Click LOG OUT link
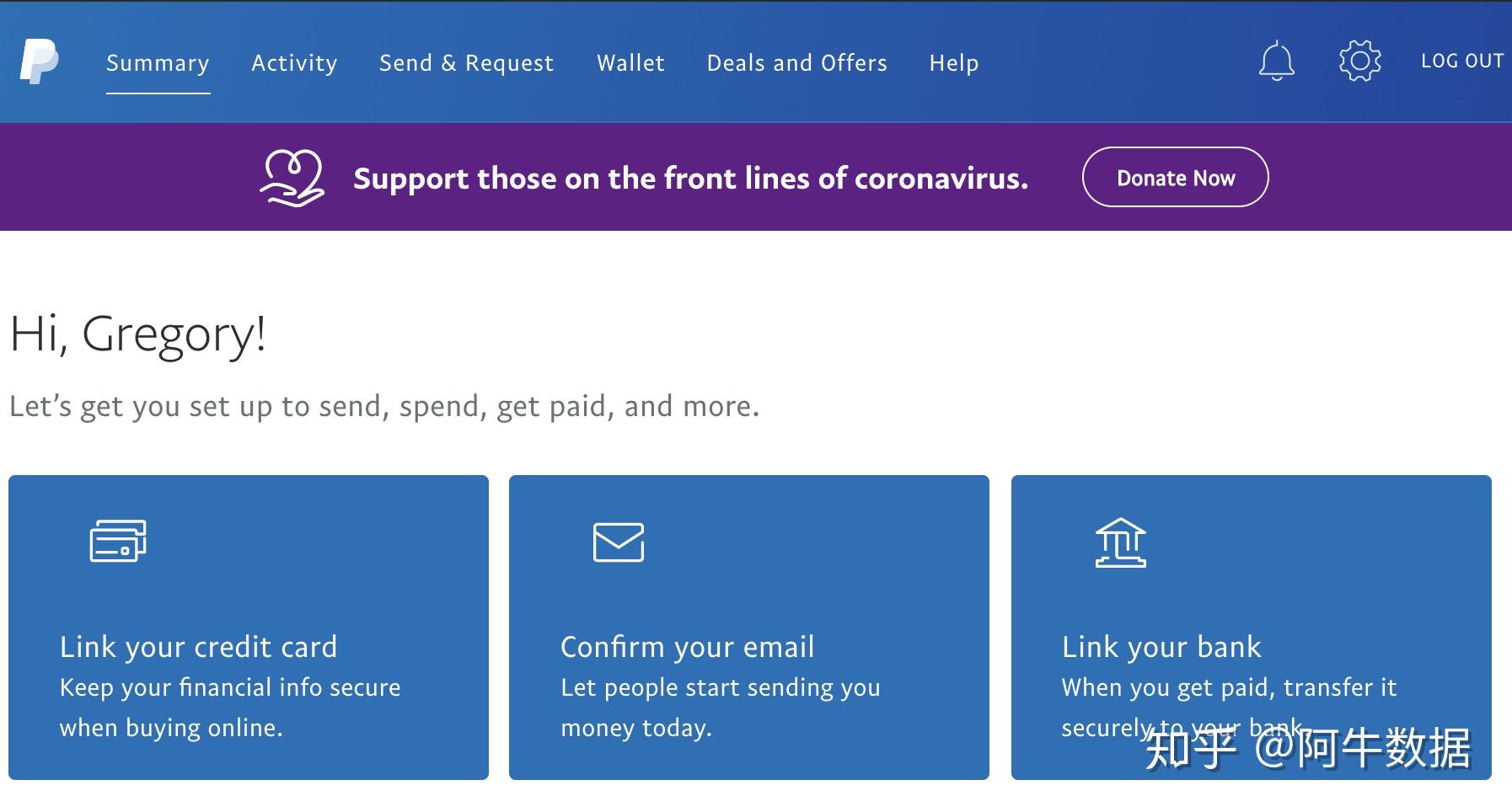The image size is (1512, 812). click(x=1462, y=61)
